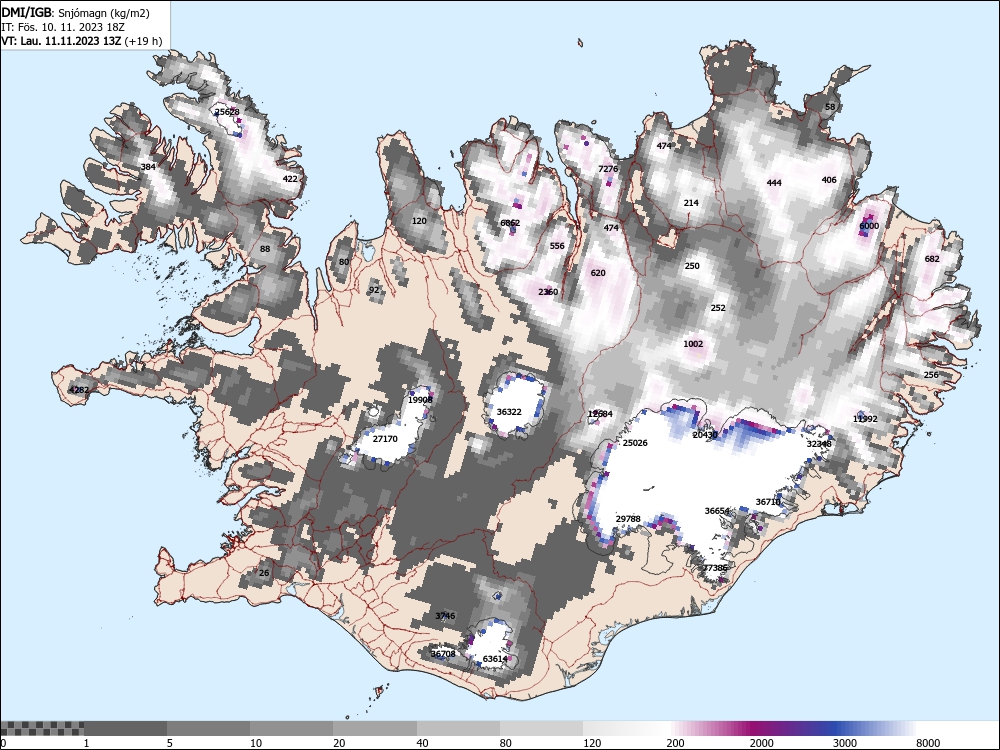Click snow value 29788
The image size is (1000, 750).
[x=628, y=519]
